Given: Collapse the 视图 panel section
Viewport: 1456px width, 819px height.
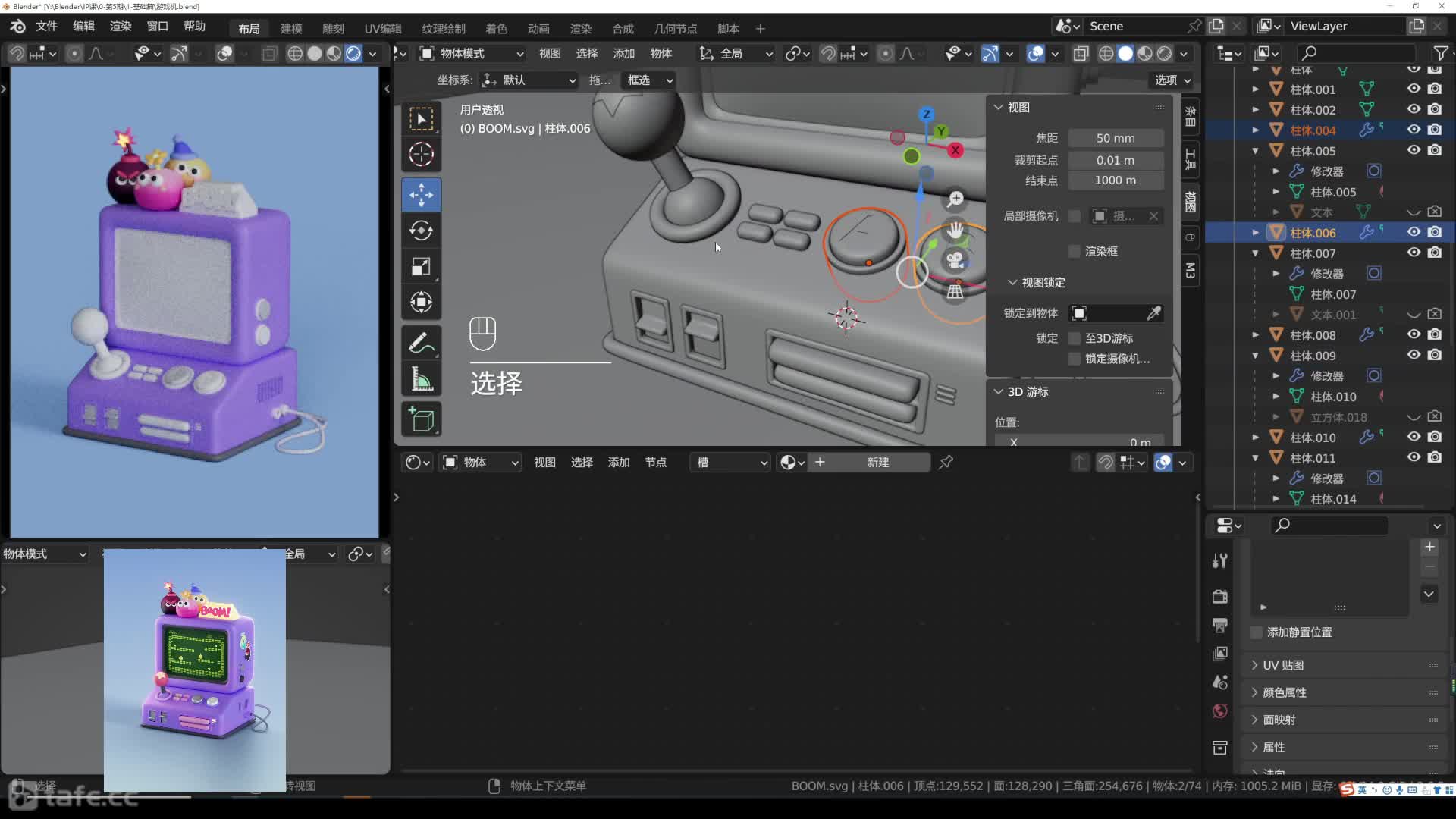Looking at the screenshot, I should point(999,108).
